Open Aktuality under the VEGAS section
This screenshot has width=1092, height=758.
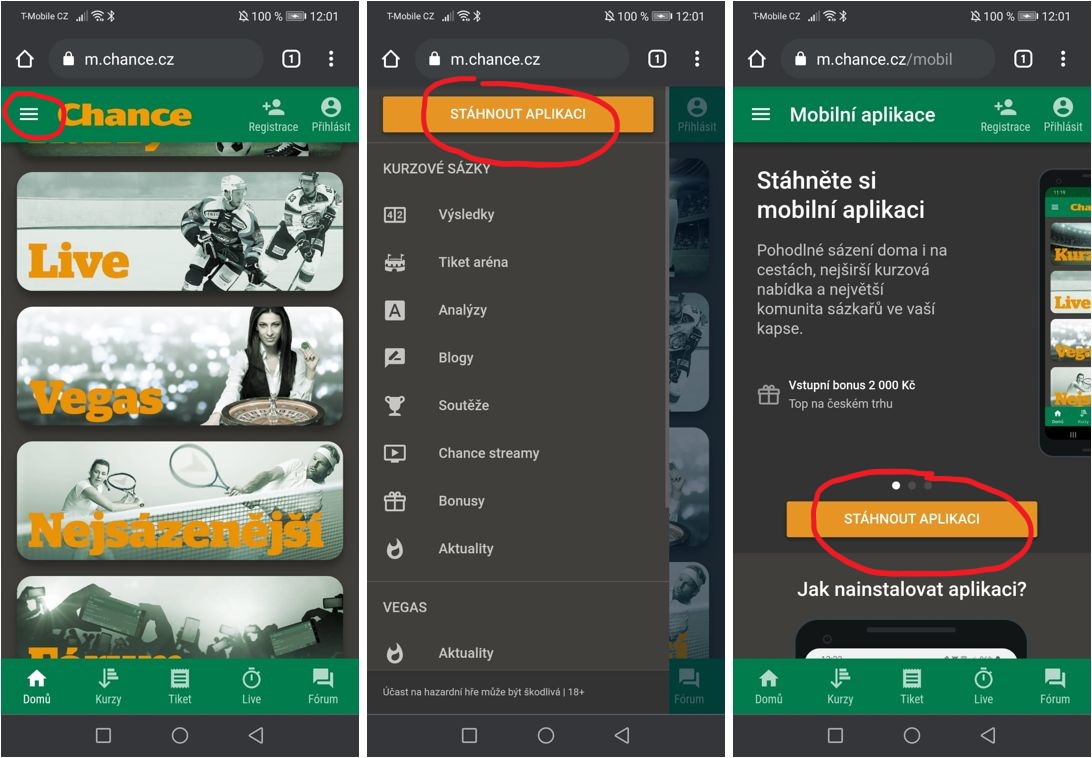click(x=465, y=653)
